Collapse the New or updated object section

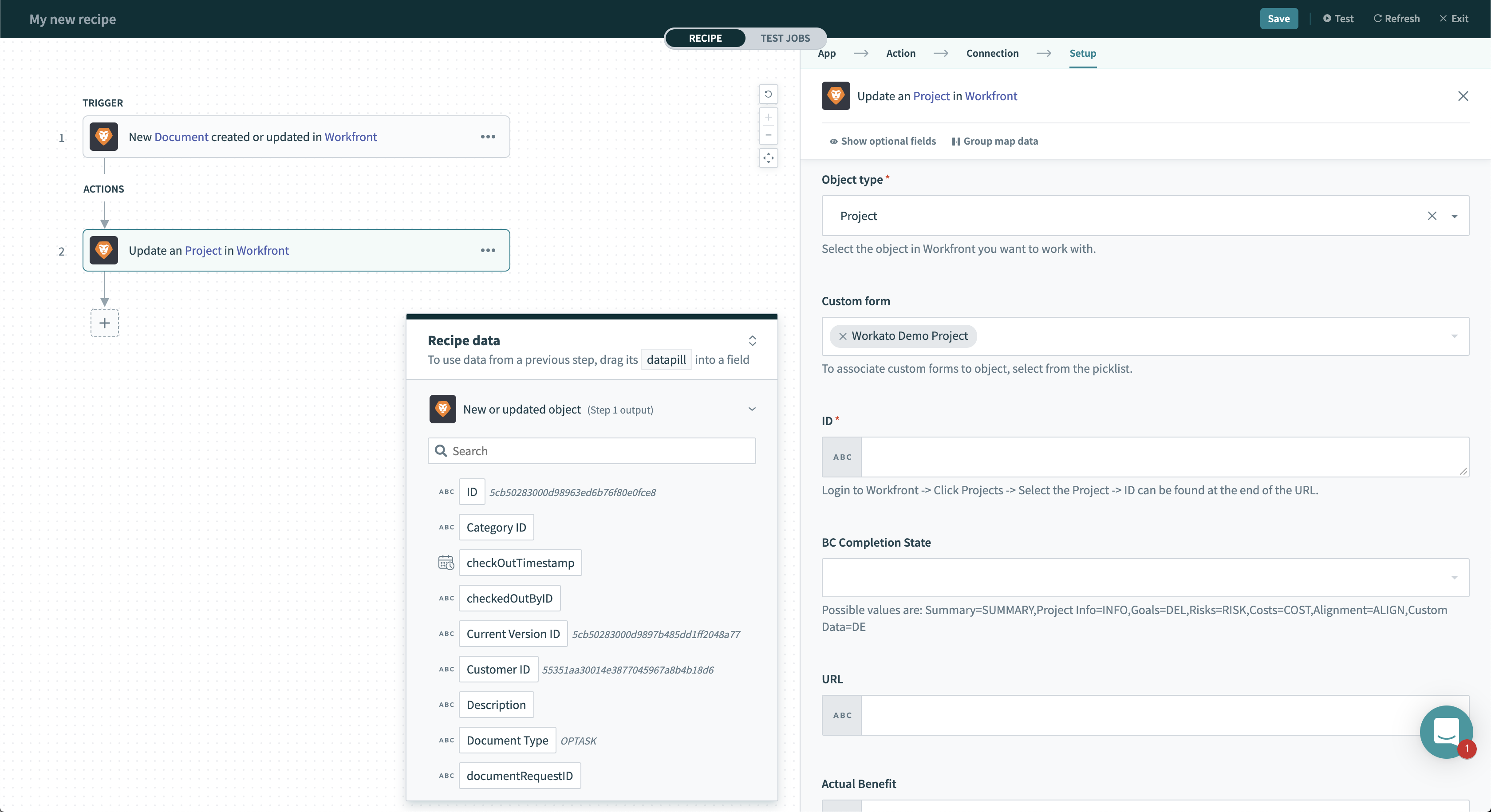click(x=752, y=409)
